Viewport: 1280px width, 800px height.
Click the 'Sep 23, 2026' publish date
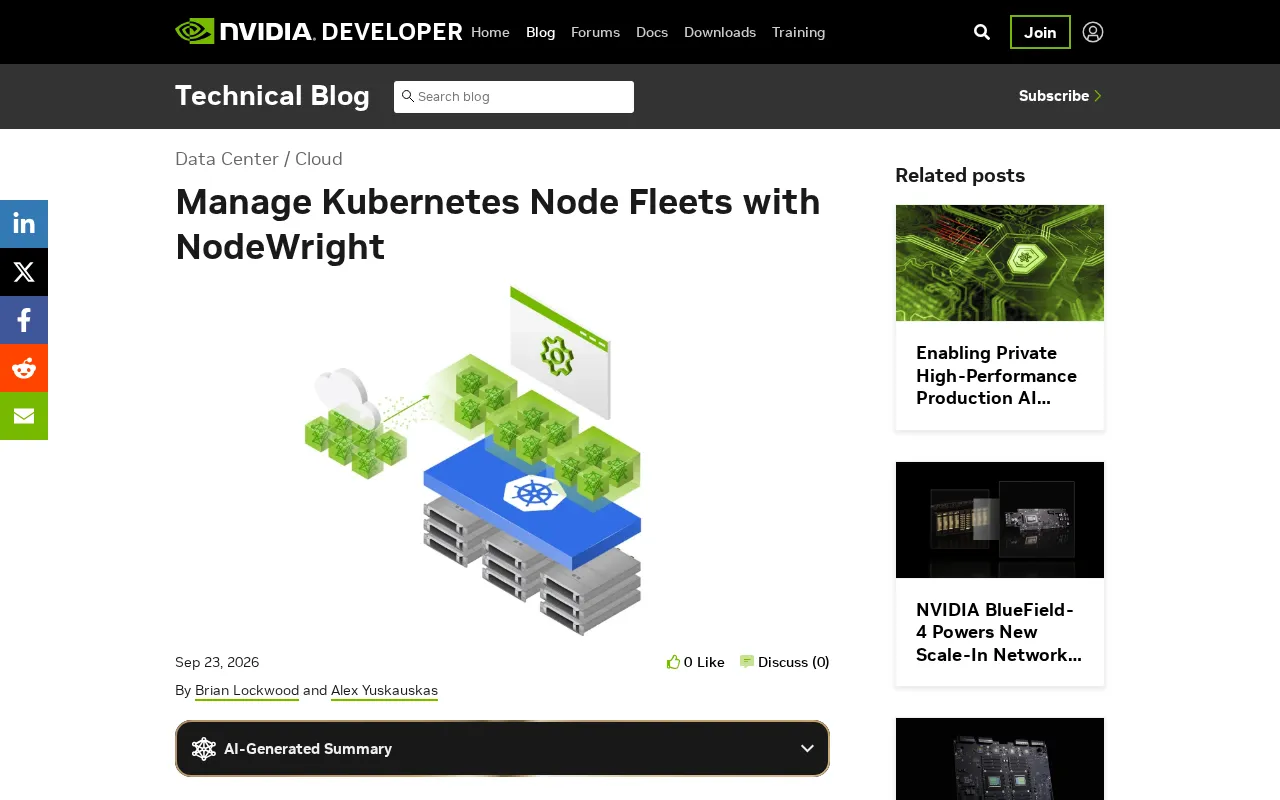pyautogui.click(x=217, y=662)
